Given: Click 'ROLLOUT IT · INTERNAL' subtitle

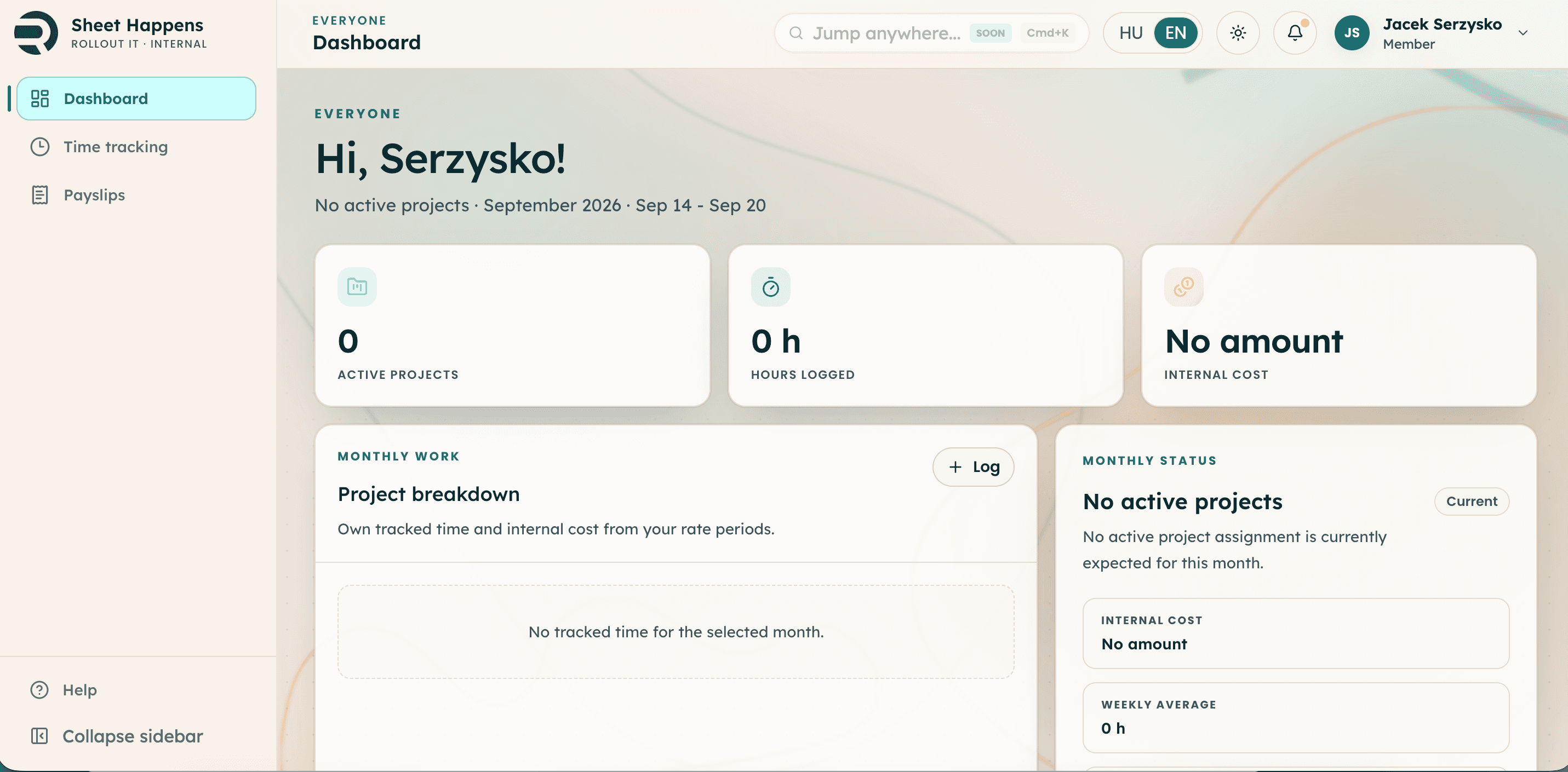Looking at the screenshot, I should tap(139, 44).
